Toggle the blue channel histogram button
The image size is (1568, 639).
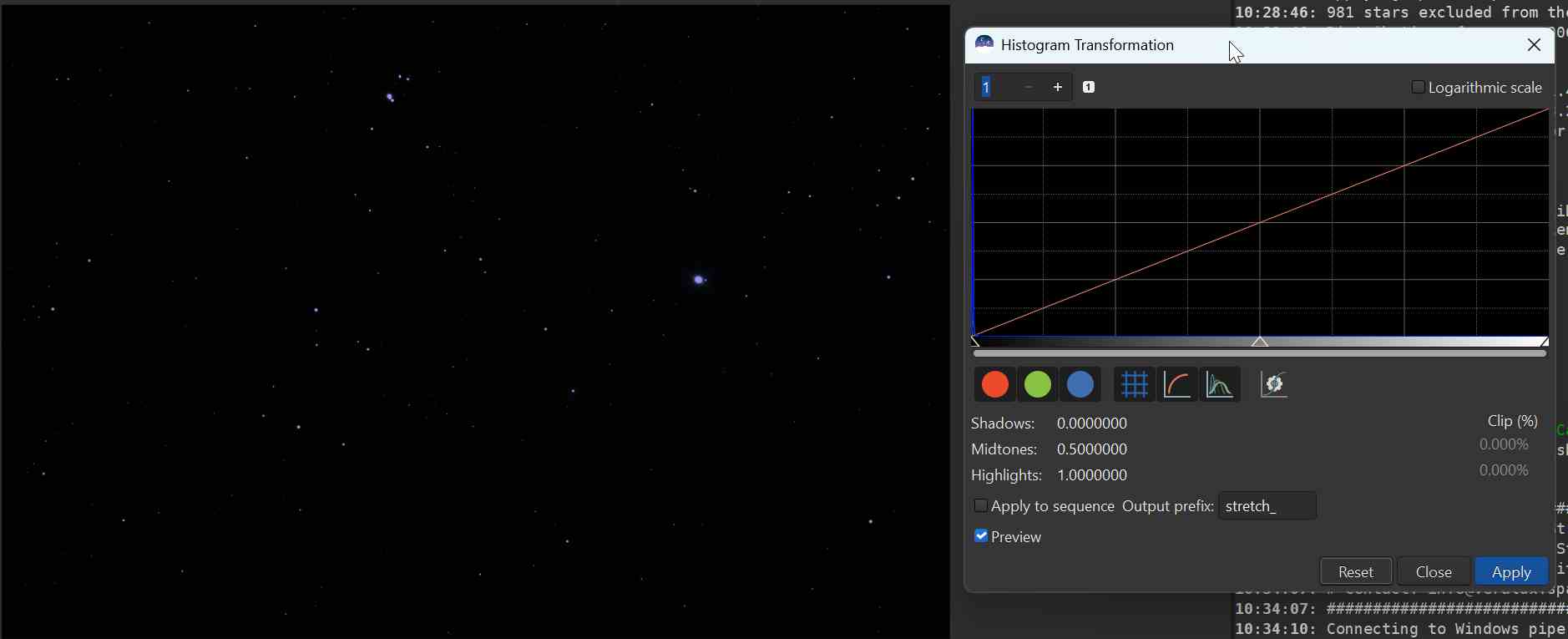tap(1080, 385)
